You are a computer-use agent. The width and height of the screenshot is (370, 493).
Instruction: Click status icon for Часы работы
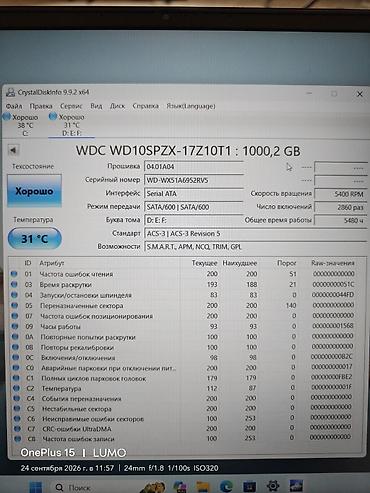(15, 326)
